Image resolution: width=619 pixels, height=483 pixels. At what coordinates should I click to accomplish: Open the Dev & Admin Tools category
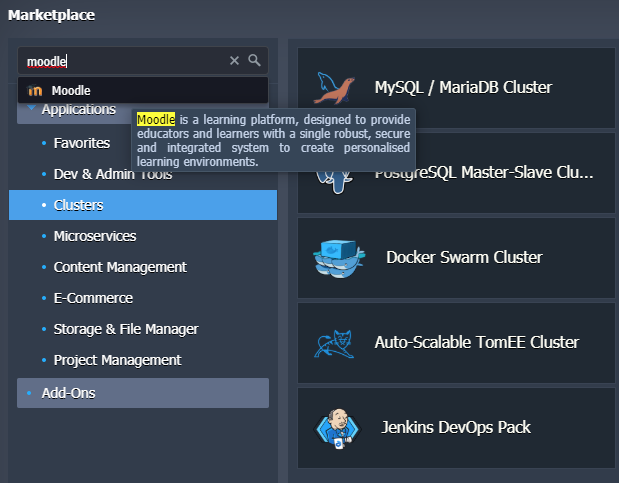[x=113, y=174]
